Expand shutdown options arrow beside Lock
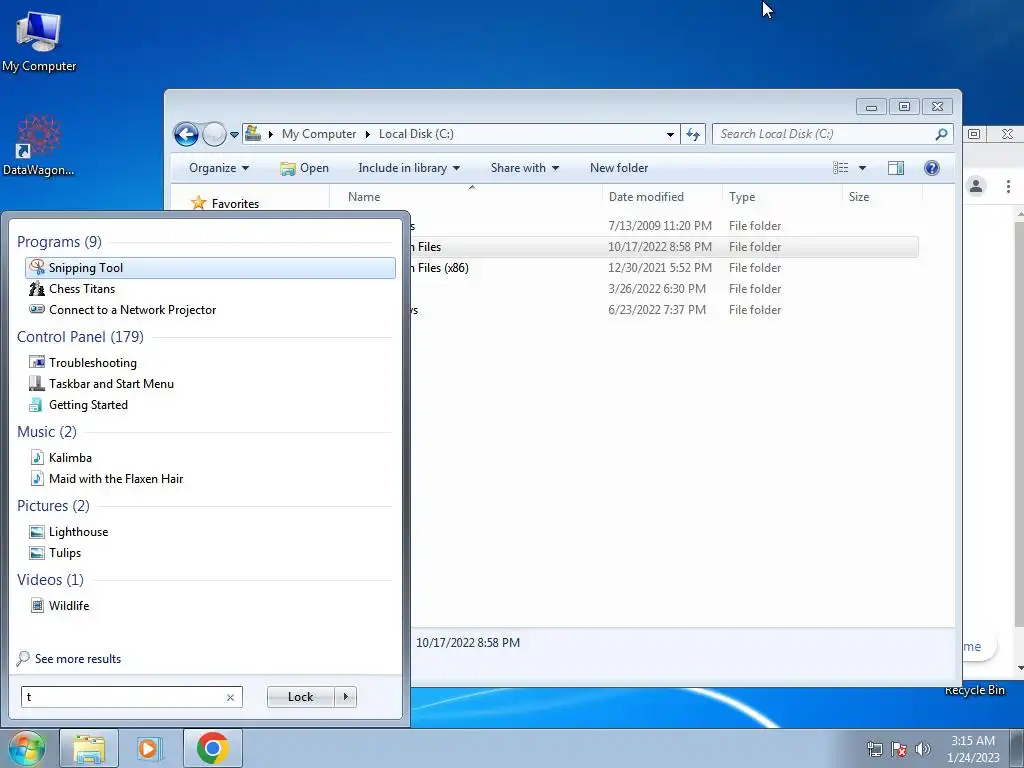Screen dimensions: 1024x768 coord(345,697)
